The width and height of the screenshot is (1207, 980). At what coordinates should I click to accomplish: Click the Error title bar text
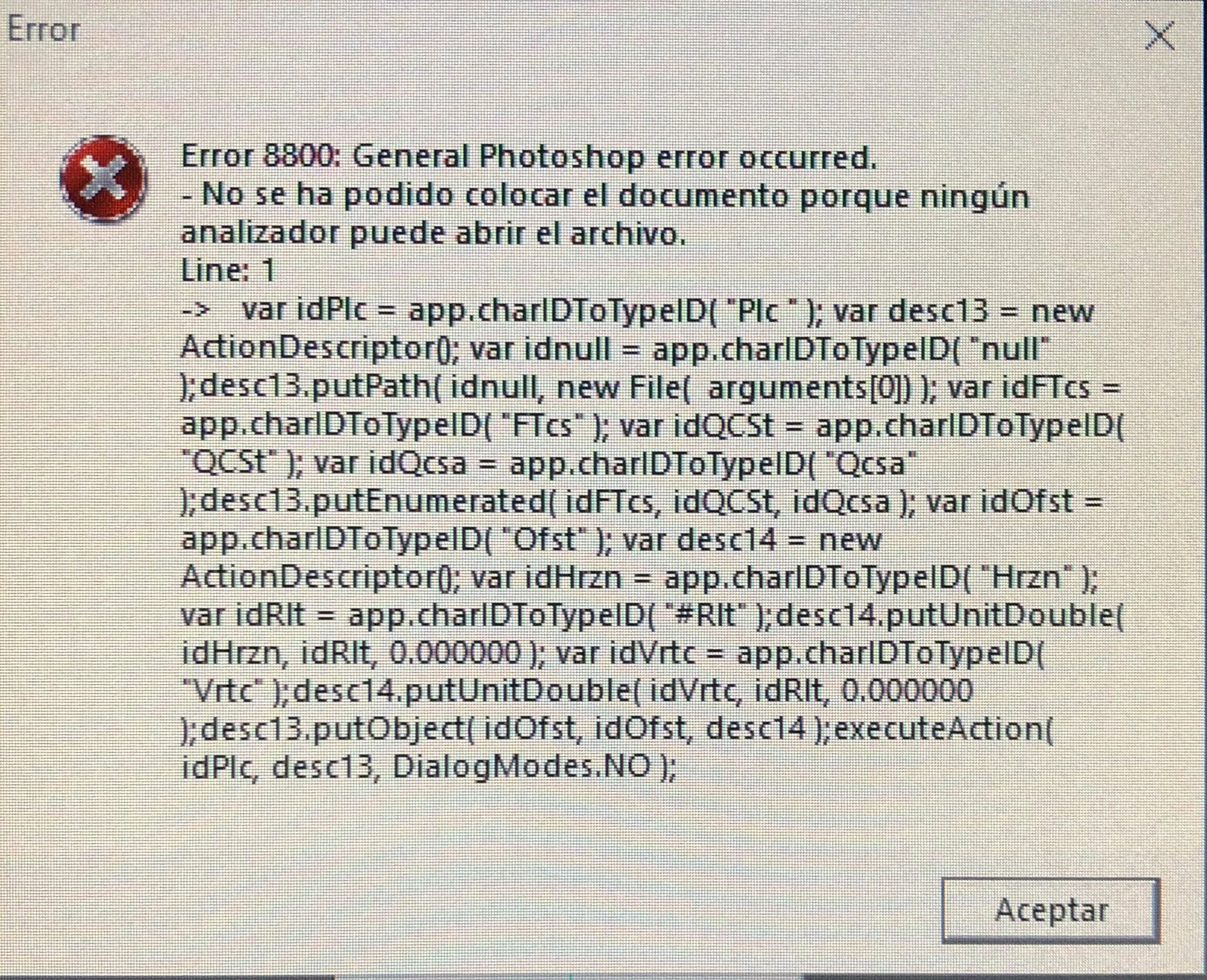(43, 29)
